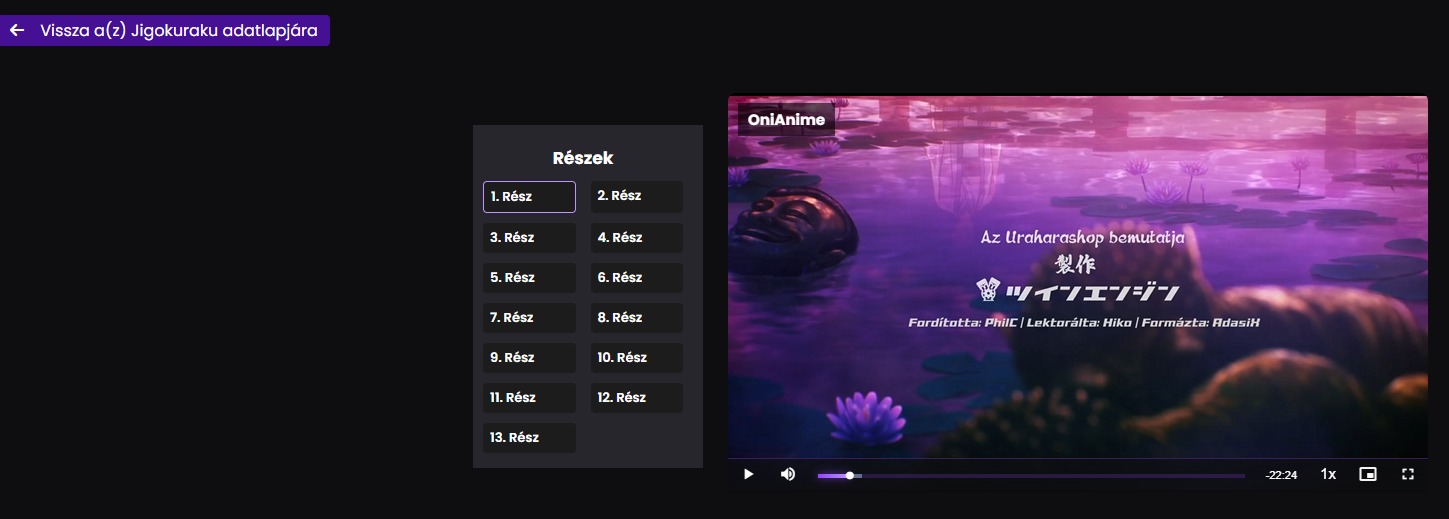Viewport: 1449px width, 519px height.
Task: Click the play button in video player
Action: click(x=748, y=474)
